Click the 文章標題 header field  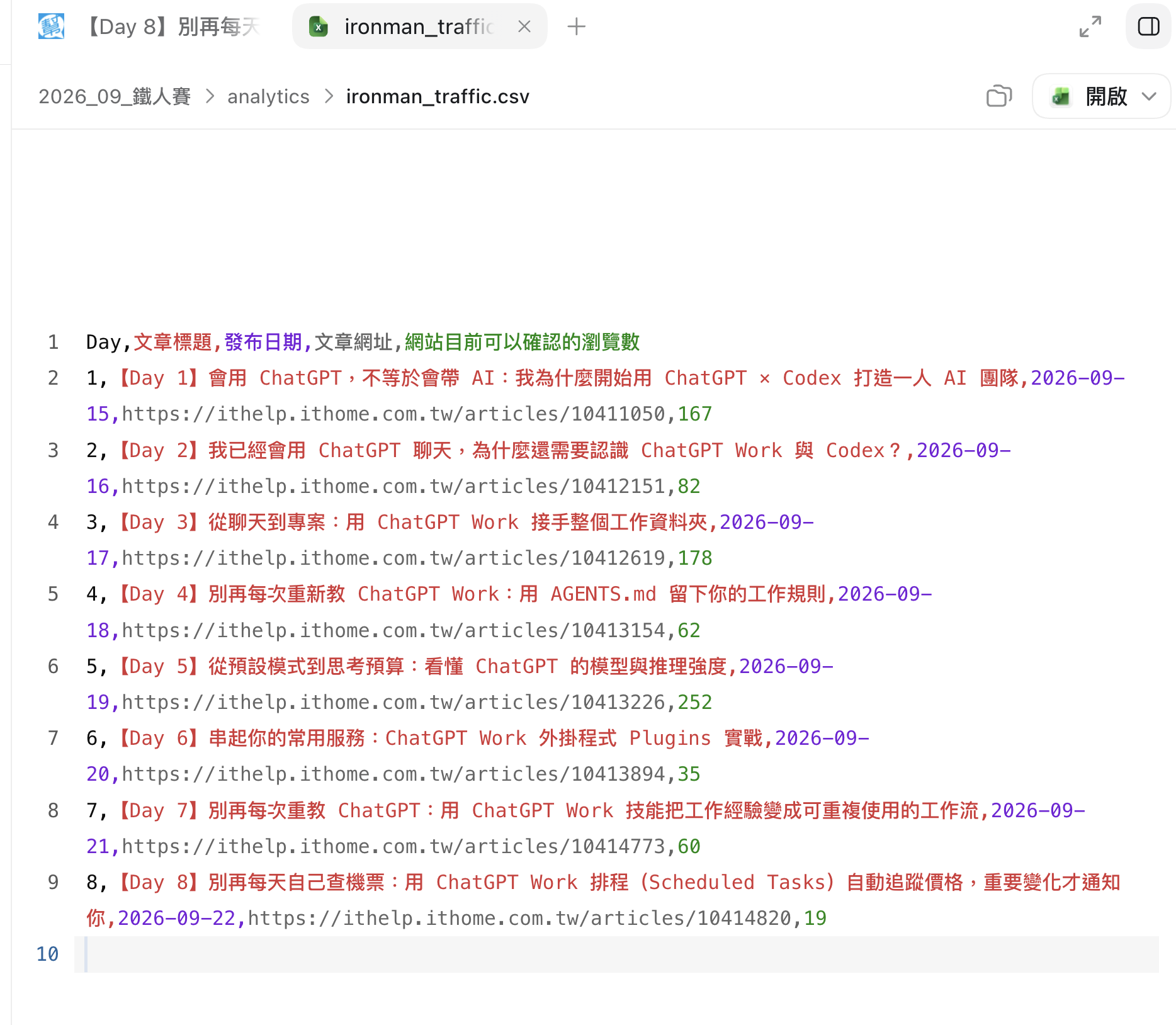[x=172, y=342]
